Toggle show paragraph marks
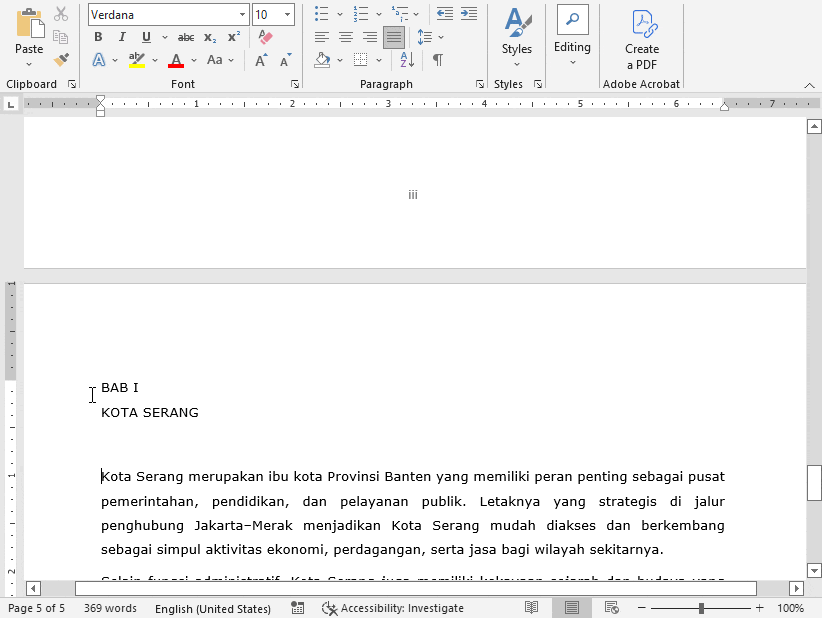This screenshot has width=822, height=618. click(x=437, y=60)
